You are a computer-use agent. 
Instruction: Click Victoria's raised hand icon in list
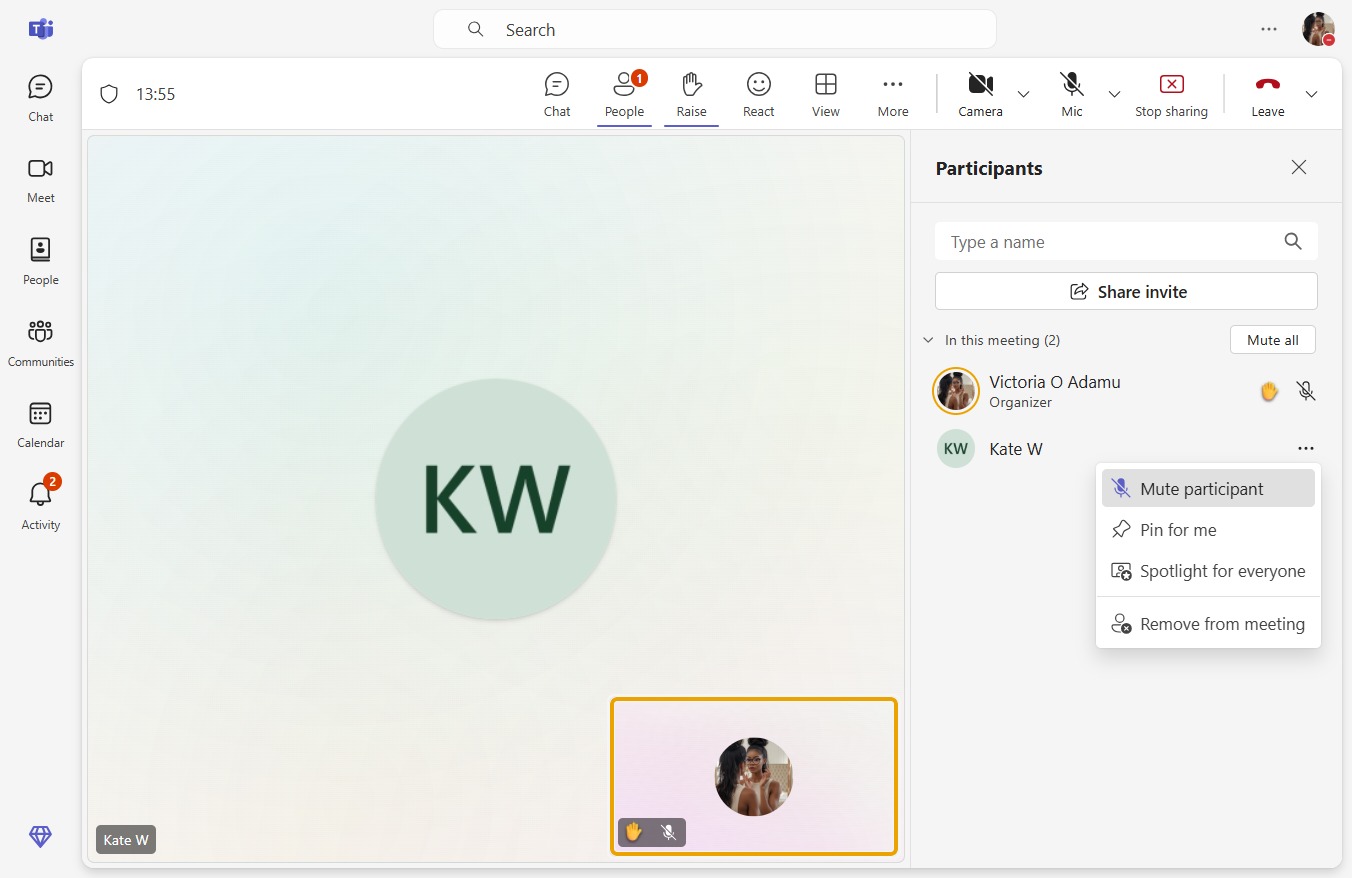[1269, 391]
